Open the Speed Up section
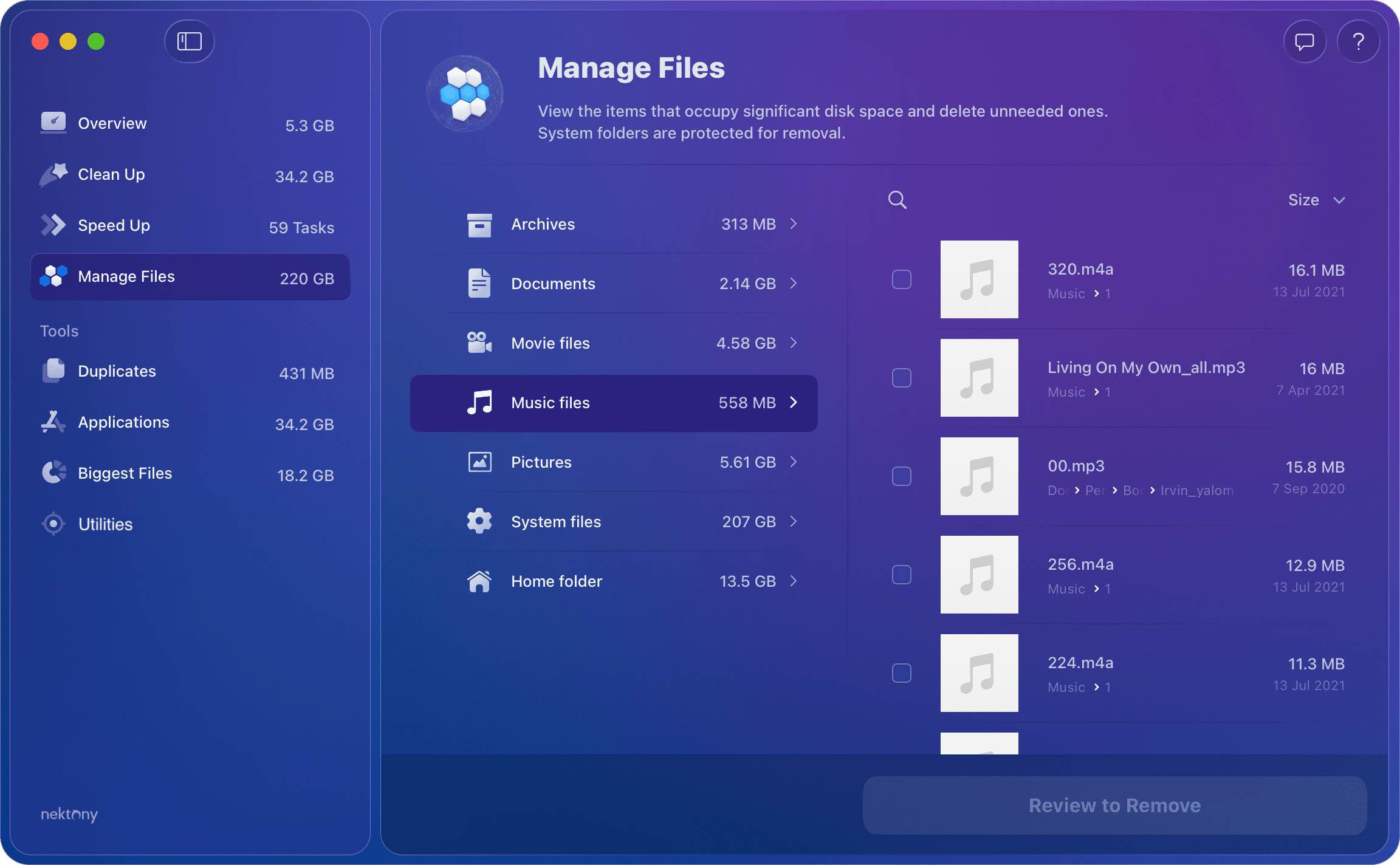This screenshot has height=865, width=1400. (x=114, y=225)
